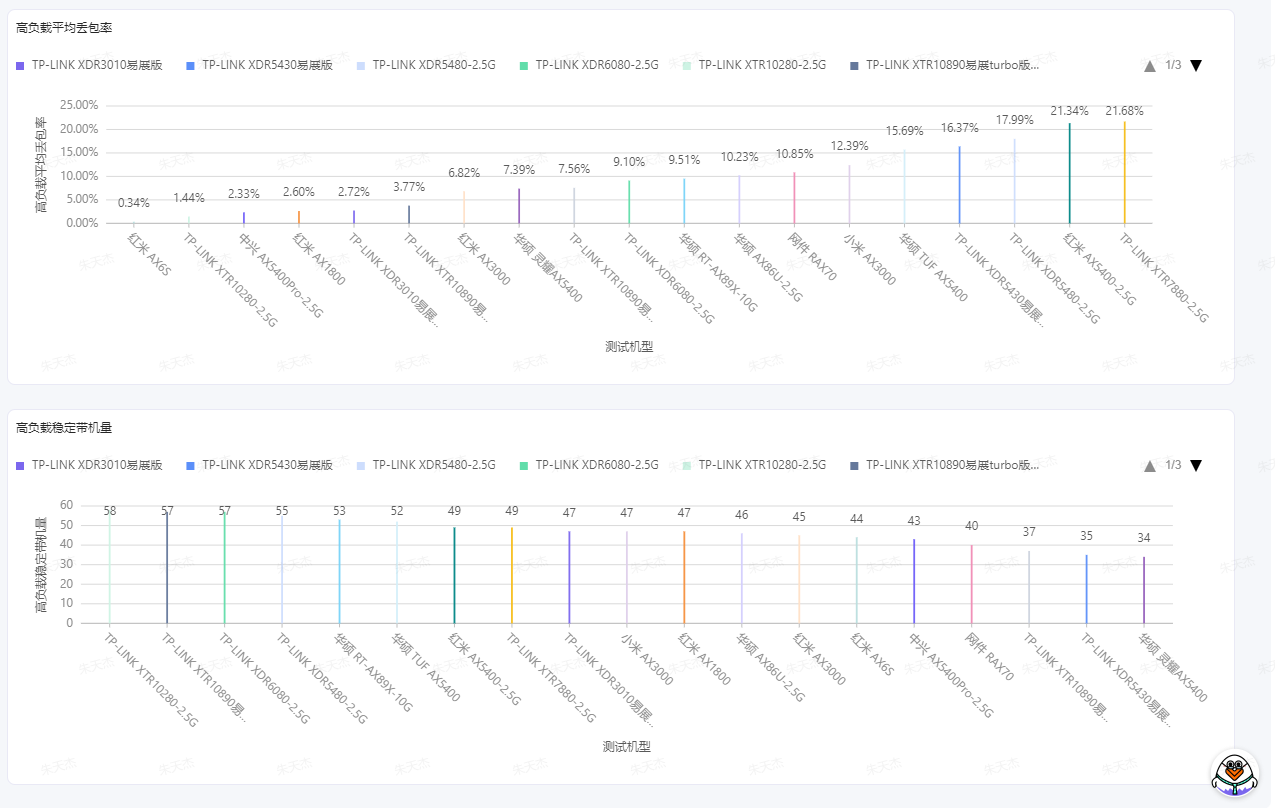Select the 21.68% bar for TP-LINK XTR7880-2.5G
Image resolution: width=1275 pixels, height=808 pixels.
pyautogui.click(x=1124, y=172)
